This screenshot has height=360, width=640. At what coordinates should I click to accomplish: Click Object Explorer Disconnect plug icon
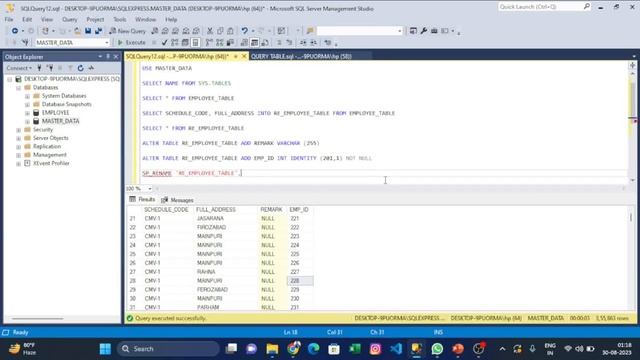point(50,68)
